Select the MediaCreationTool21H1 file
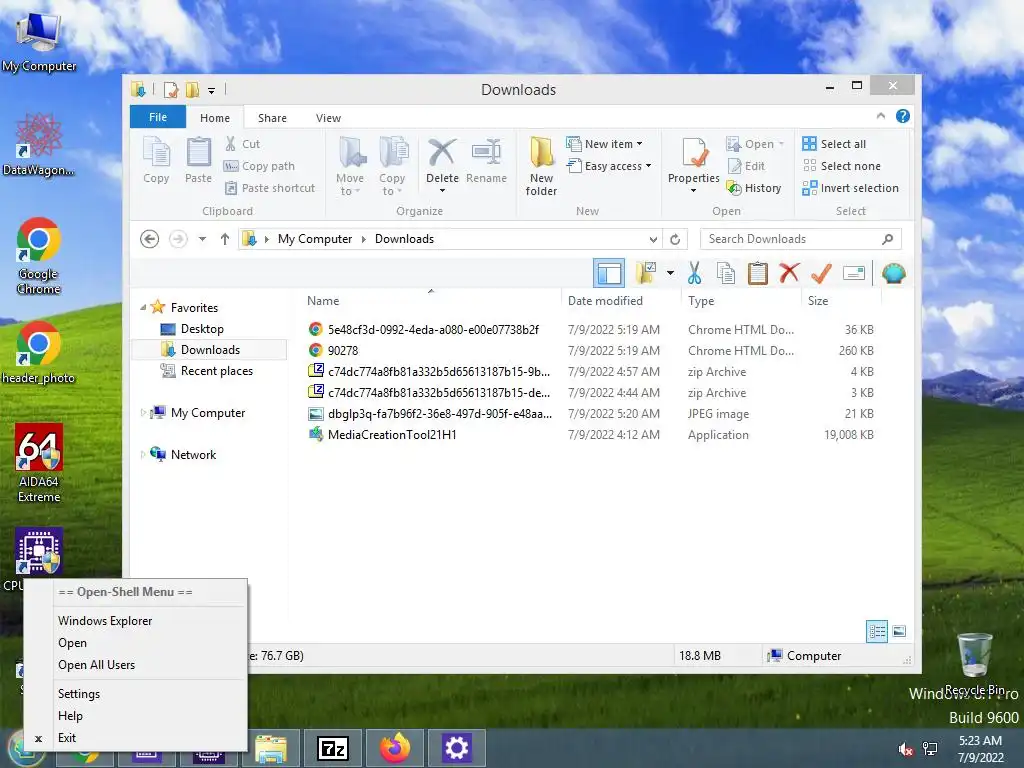 (x=392, y=435)
